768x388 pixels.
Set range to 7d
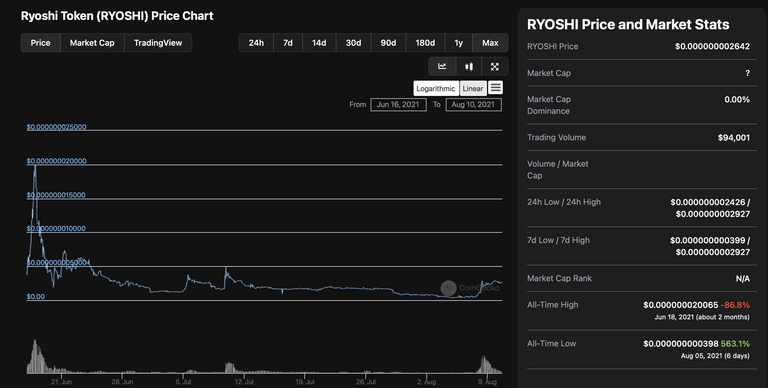[x=288, y=43]
